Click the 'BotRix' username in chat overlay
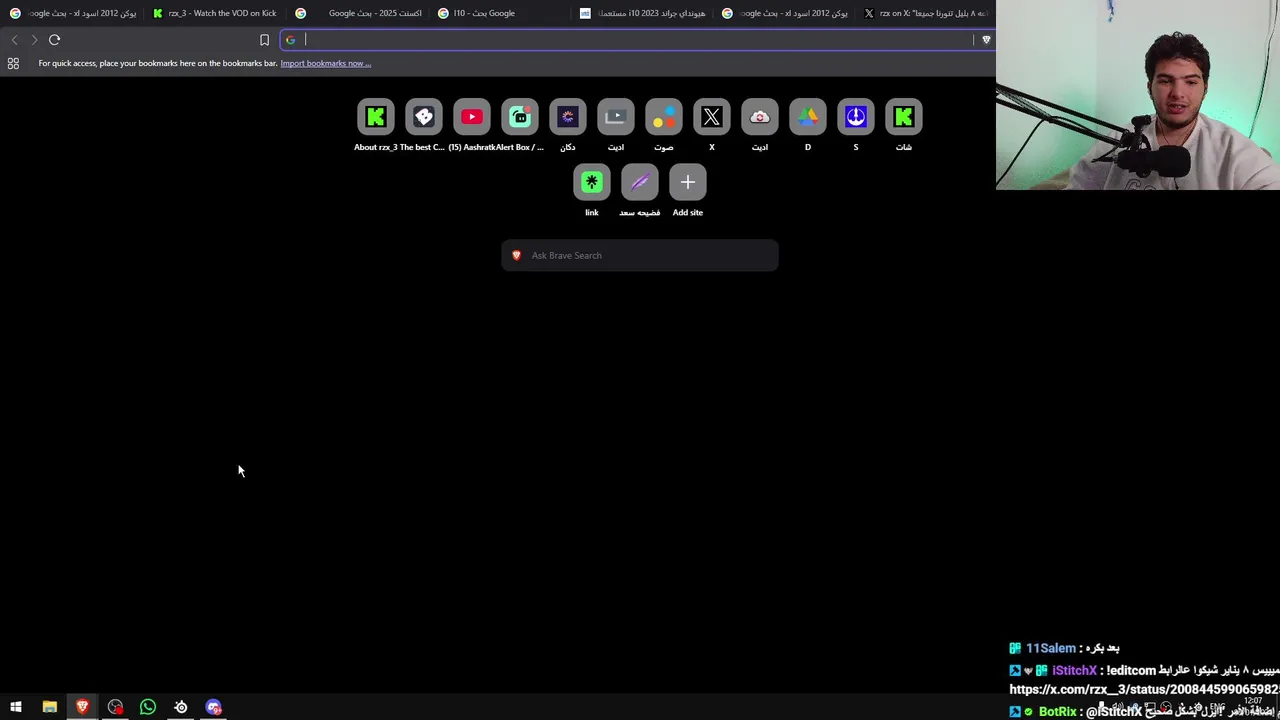The image size is (1280, 720). [x=1057, y=712]
